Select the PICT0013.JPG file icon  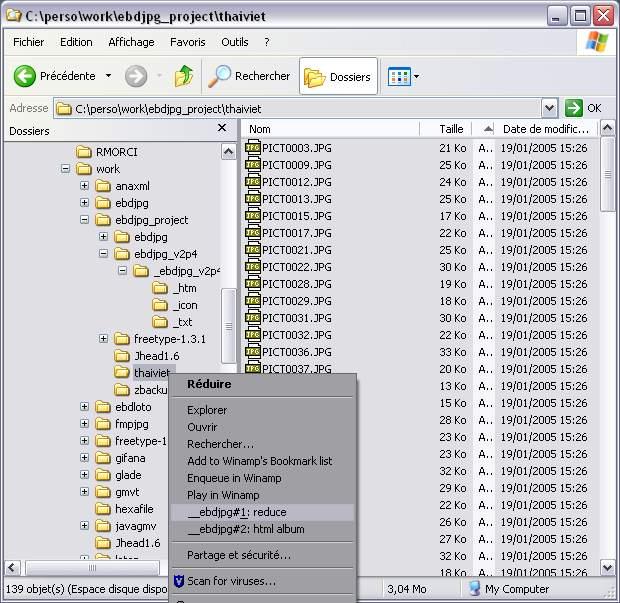pyautogui.click(x=253, y=199)
